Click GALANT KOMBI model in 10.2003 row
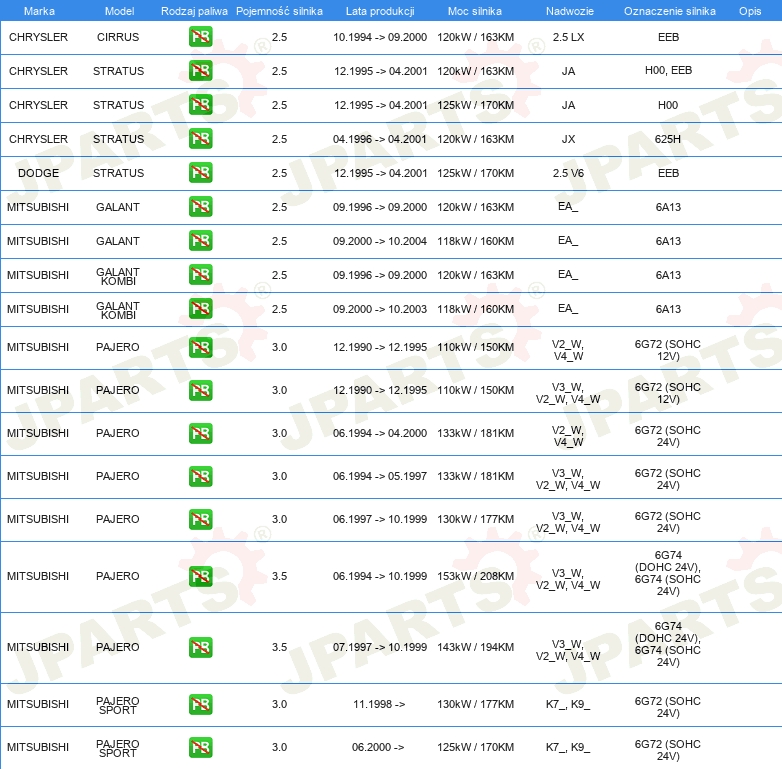 click(x=118, y=310)
